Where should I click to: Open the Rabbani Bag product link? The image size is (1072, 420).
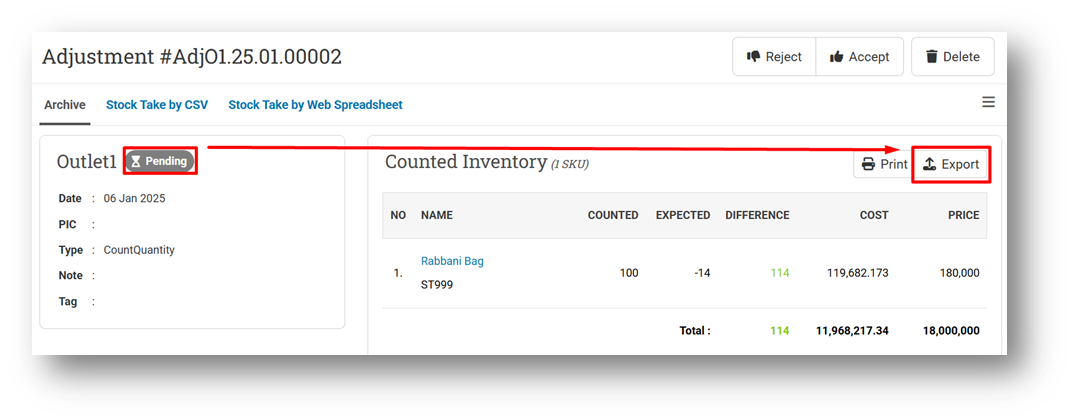452,261
